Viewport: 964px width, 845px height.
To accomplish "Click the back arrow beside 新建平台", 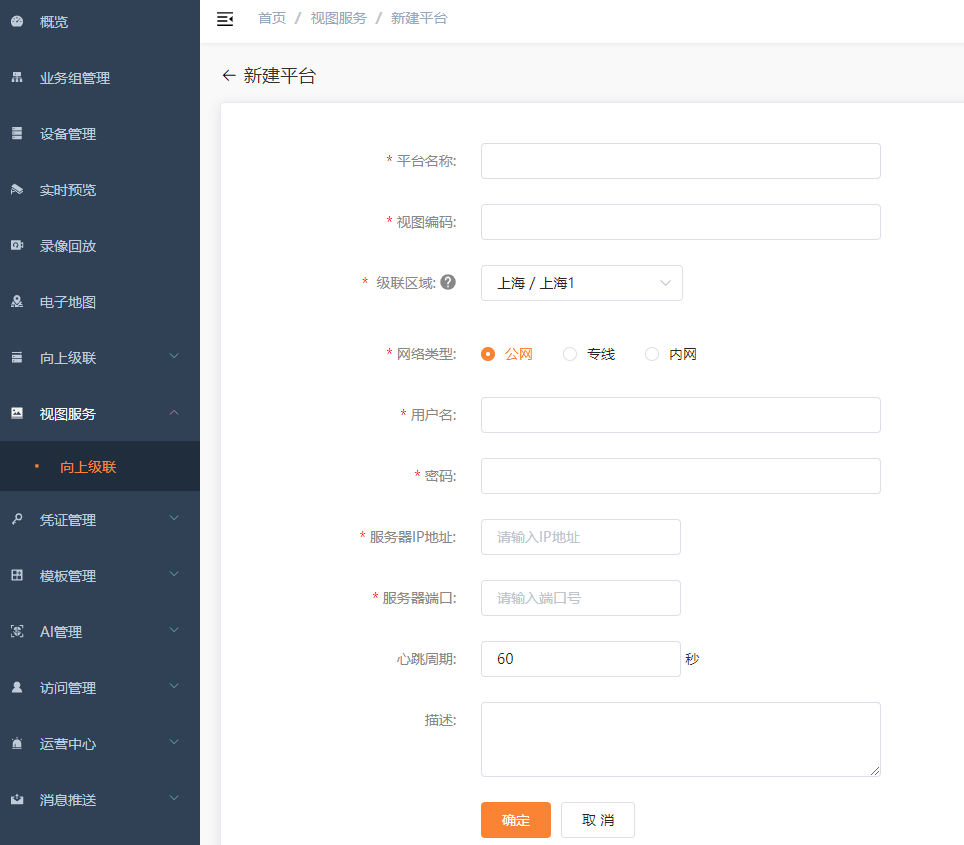I will [x=229, y=76].
